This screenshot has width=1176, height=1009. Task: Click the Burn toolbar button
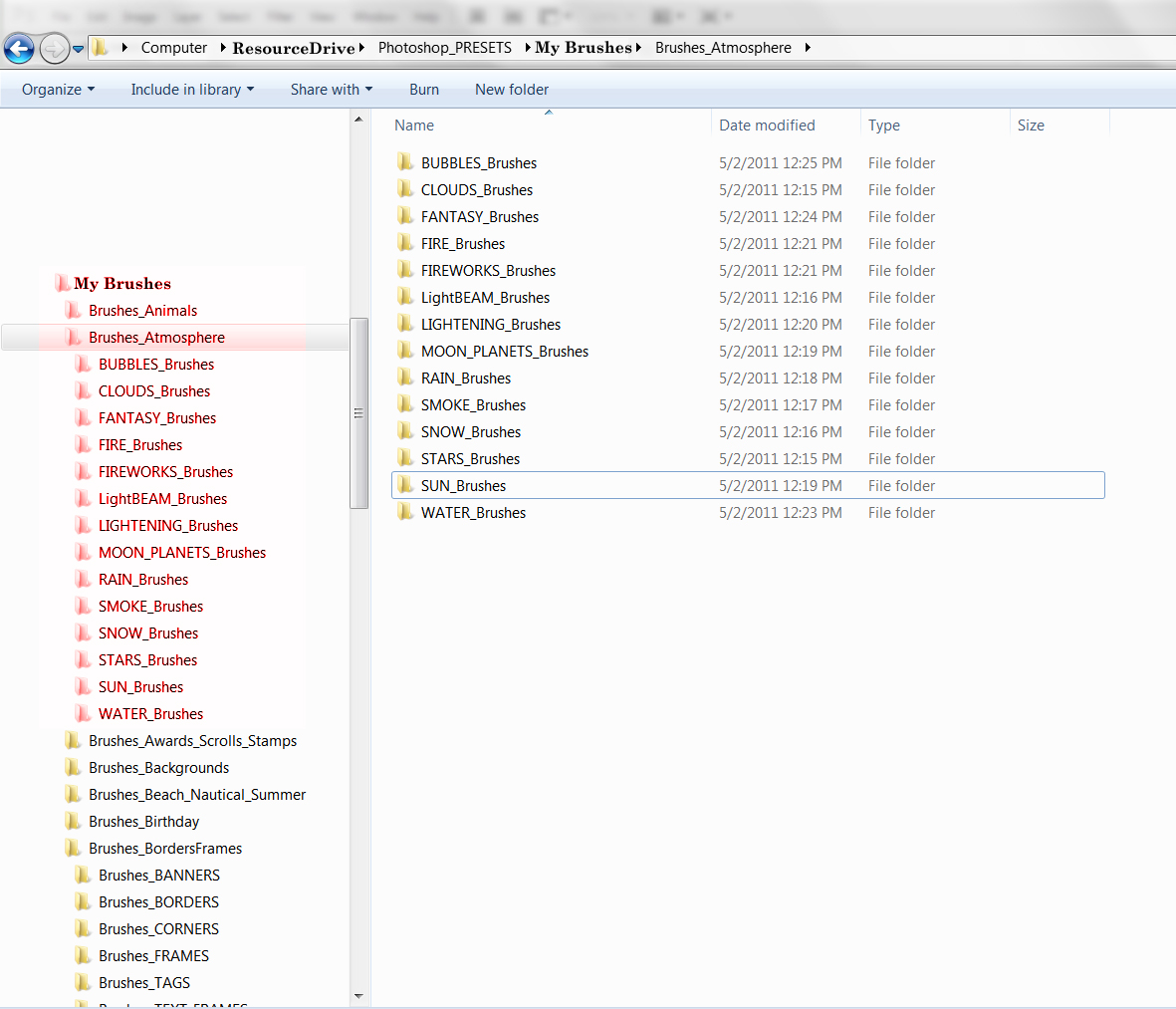(424, 90)
